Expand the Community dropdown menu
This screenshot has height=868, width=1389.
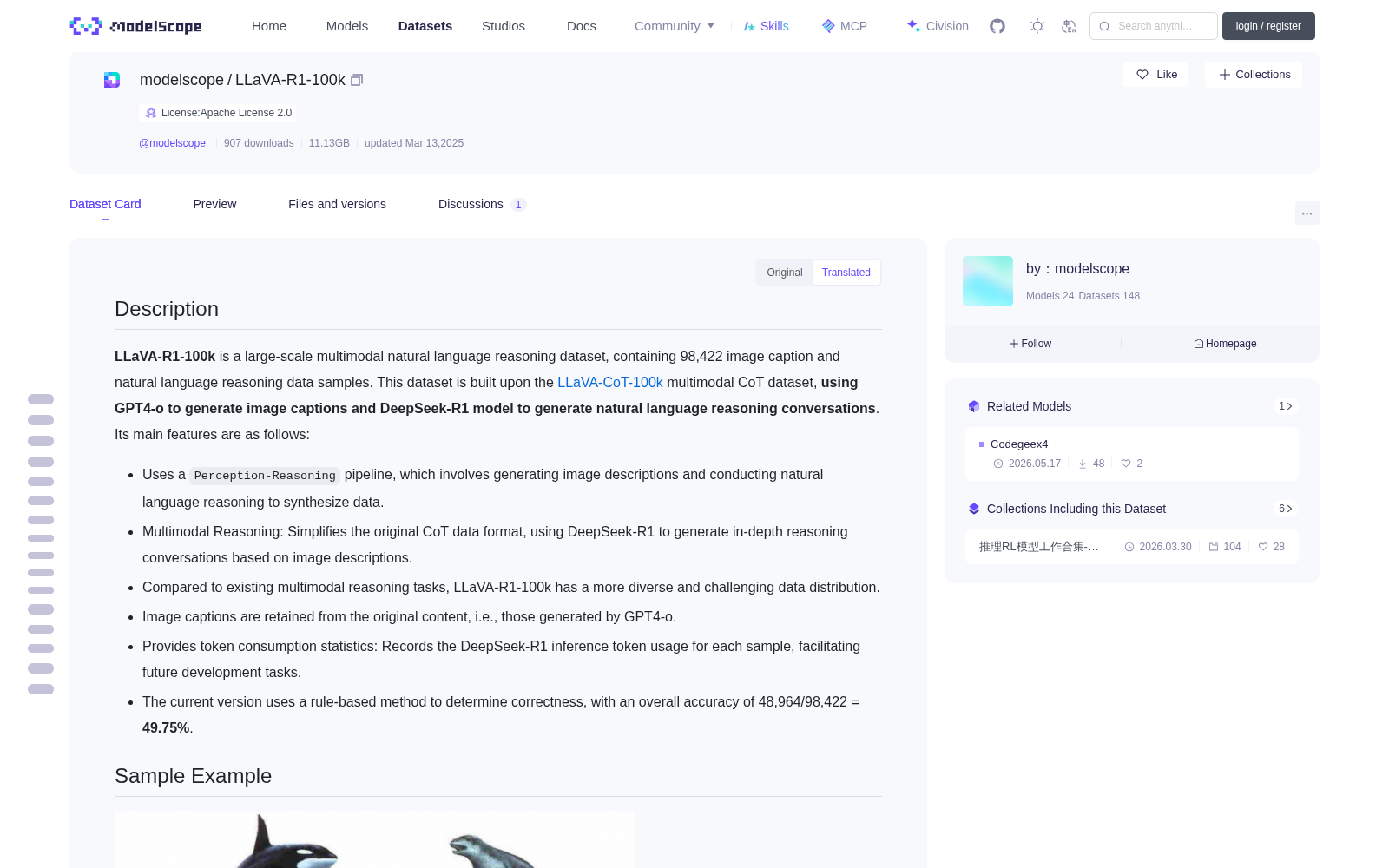675,26
